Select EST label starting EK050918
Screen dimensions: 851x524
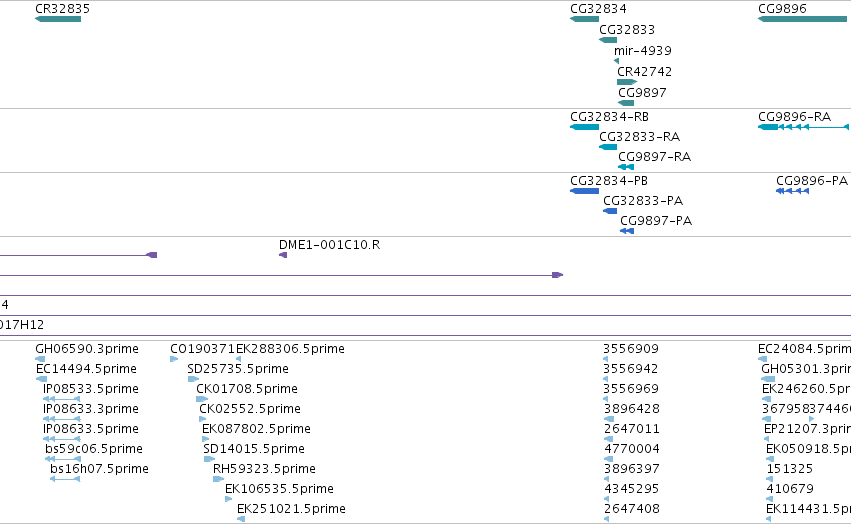[808, 449]
